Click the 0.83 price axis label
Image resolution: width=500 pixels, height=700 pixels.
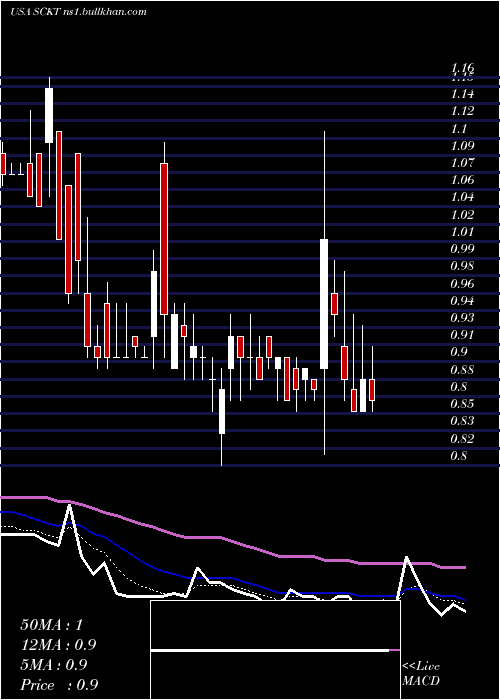point(462,421)
